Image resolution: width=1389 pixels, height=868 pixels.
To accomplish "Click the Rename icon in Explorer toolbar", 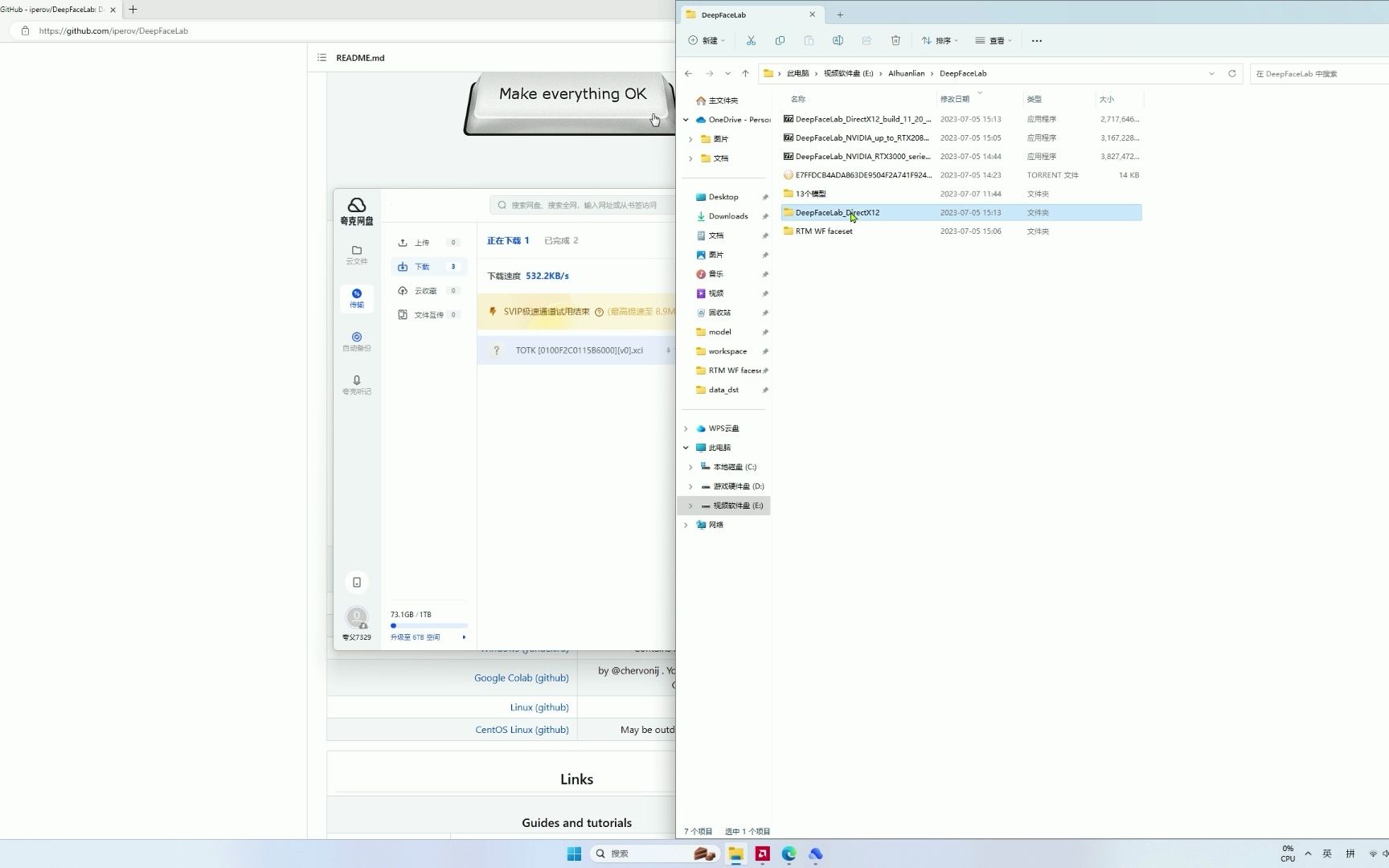I will 838,40.
